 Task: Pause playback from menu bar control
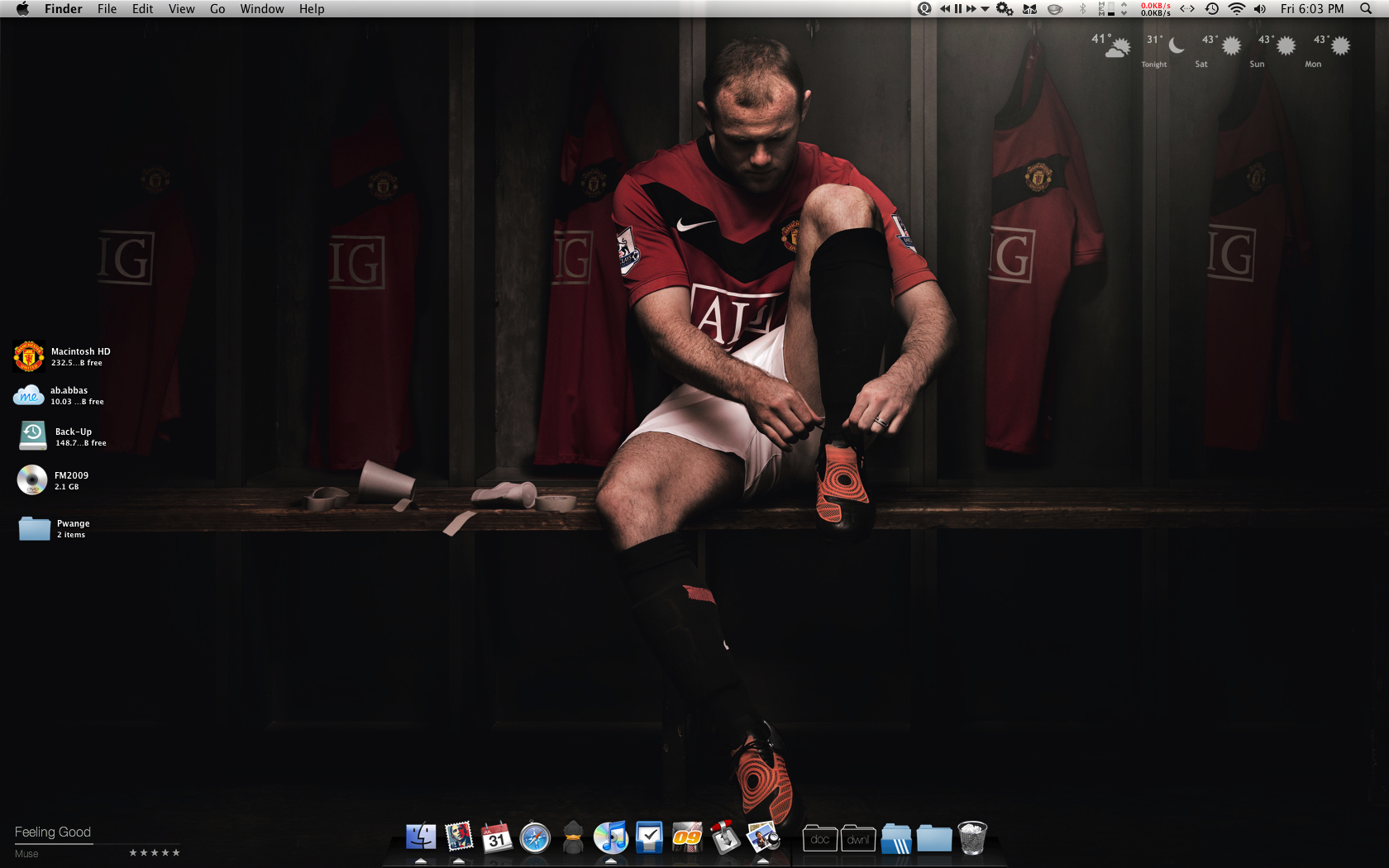click(958, 9)
